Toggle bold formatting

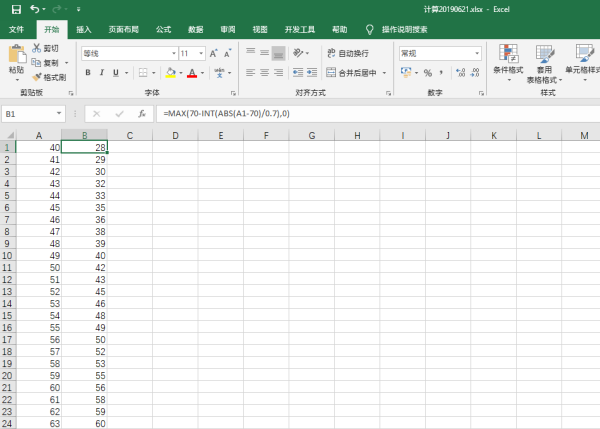[88, 72]
